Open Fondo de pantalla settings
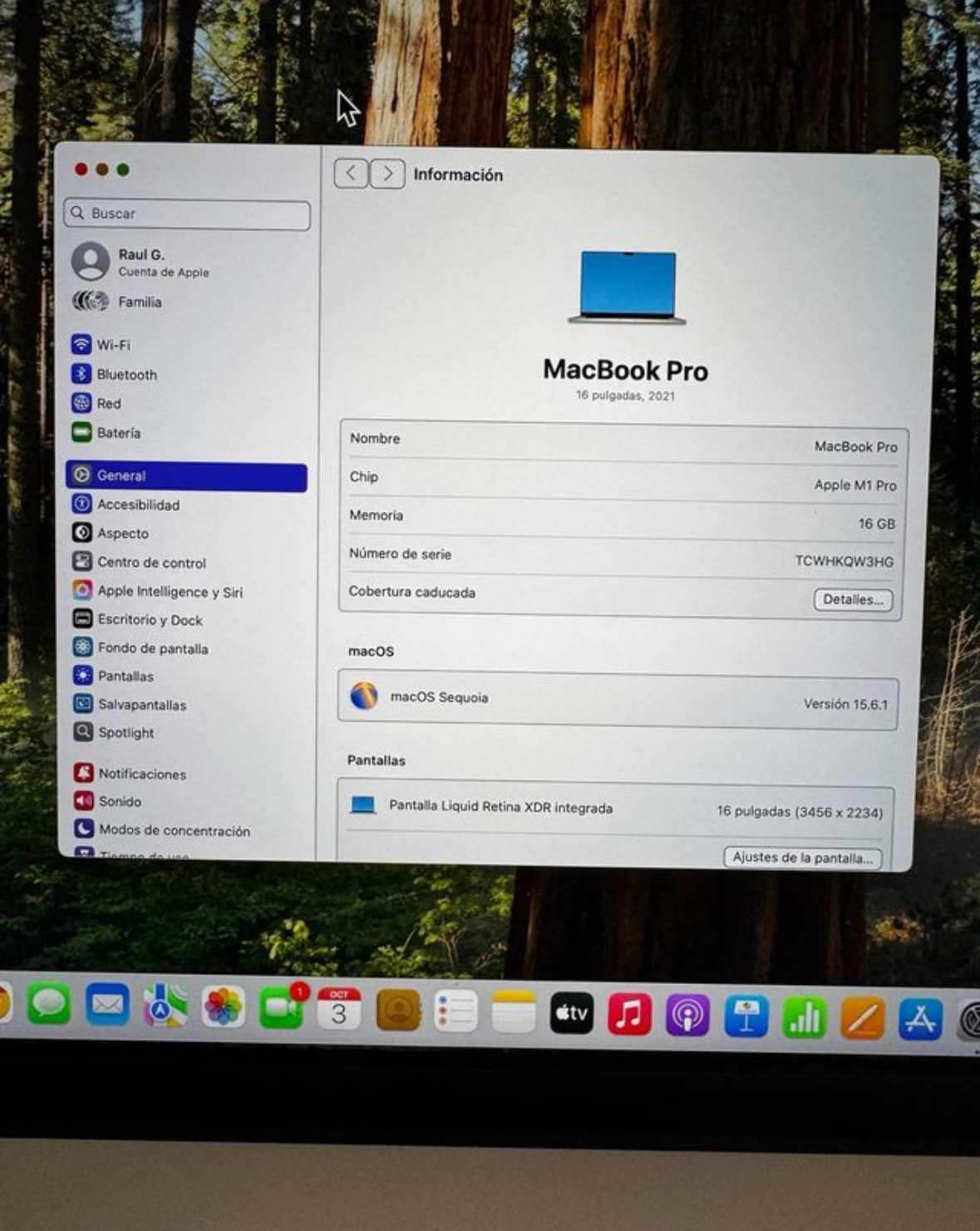The width and height of the screenshot is (980, 1231). [152, 648]
